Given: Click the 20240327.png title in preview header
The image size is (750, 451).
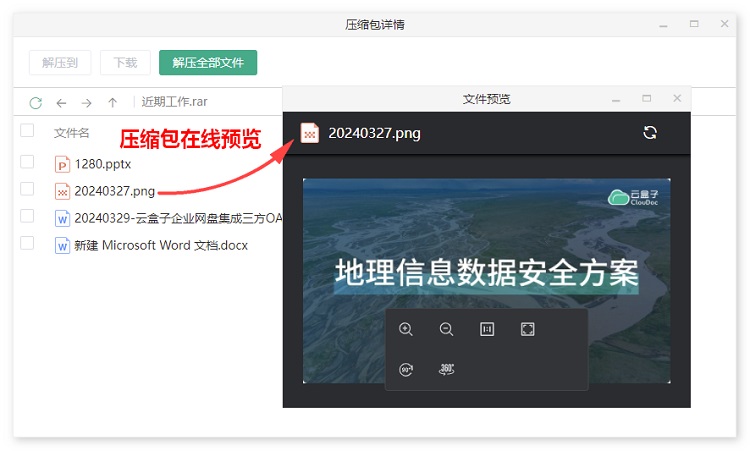Looking at the screenshot, I should (375, 133).
